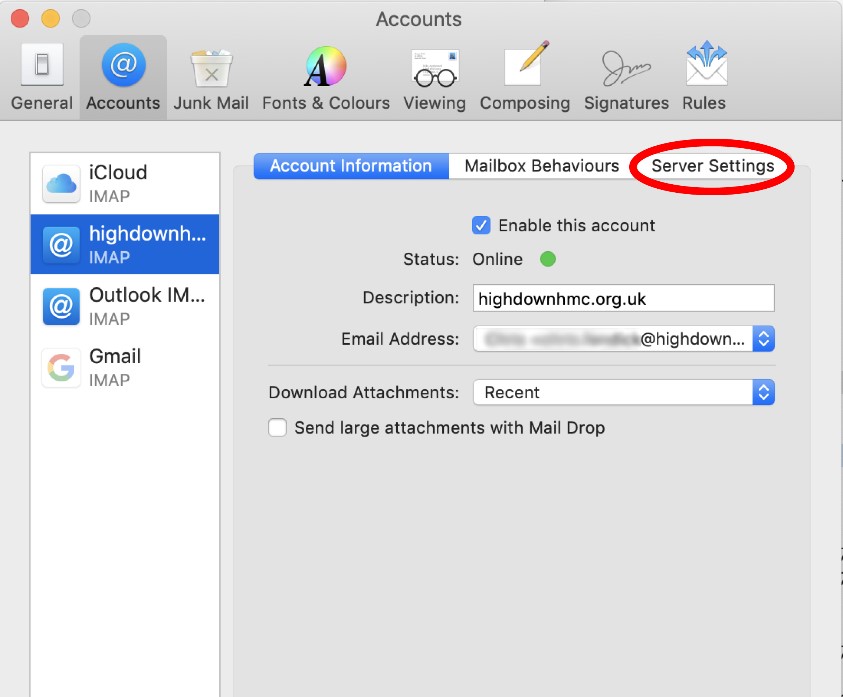Screen dimensions: 843x697
Task: Switch to the Account Information tab
Action: [x=351, y=166]
